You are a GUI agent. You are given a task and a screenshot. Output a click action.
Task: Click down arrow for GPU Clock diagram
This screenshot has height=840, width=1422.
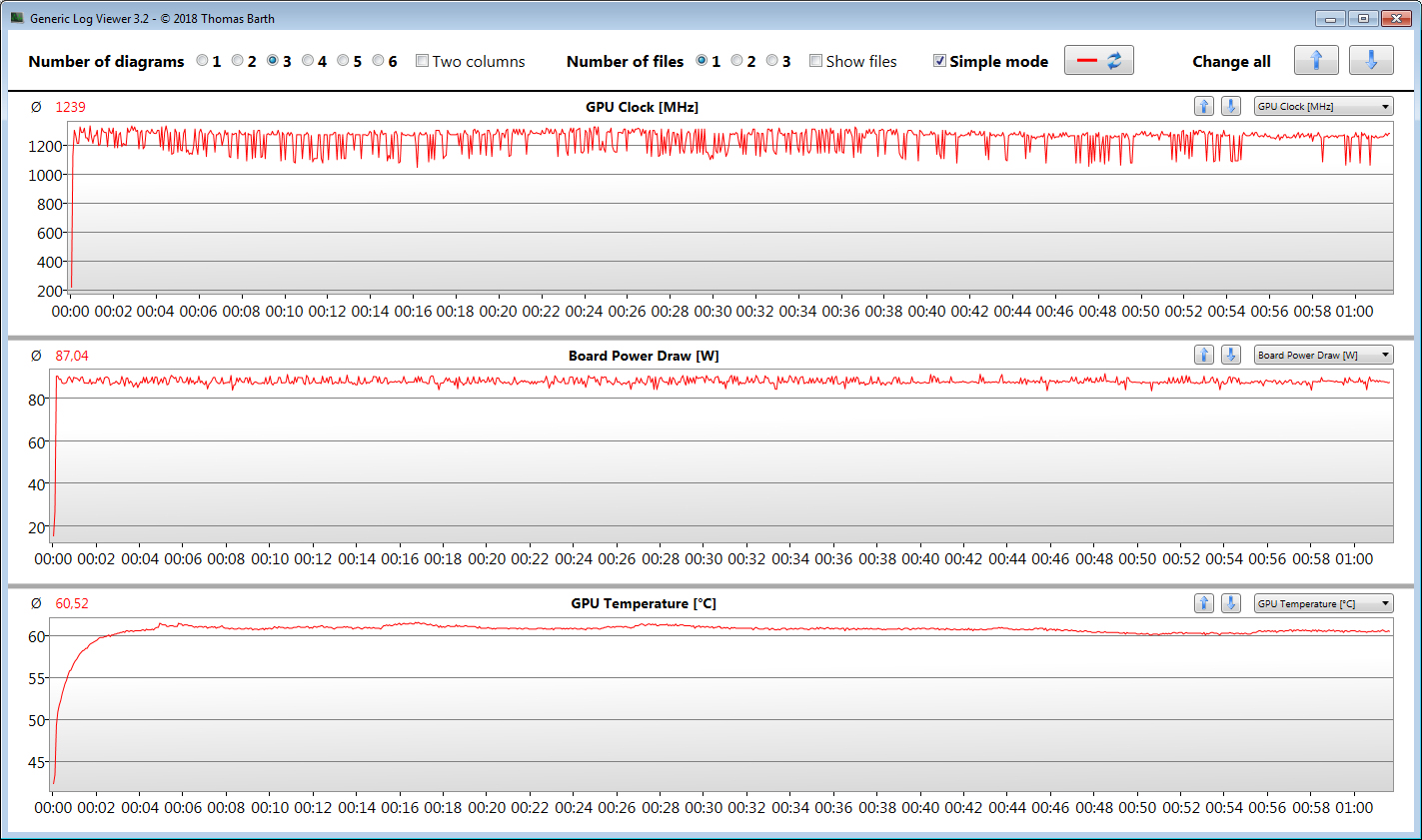tap(1231, 106)
